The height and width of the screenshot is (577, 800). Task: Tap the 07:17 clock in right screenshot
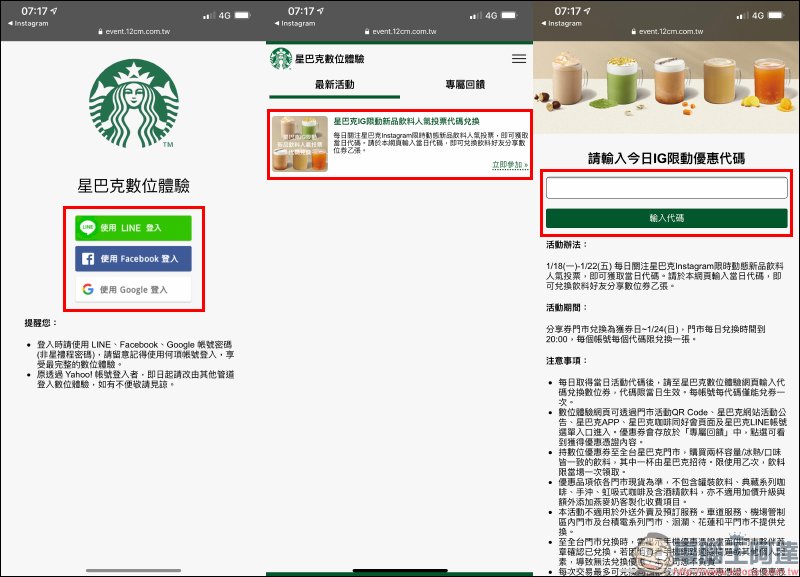tap(567, 11)
